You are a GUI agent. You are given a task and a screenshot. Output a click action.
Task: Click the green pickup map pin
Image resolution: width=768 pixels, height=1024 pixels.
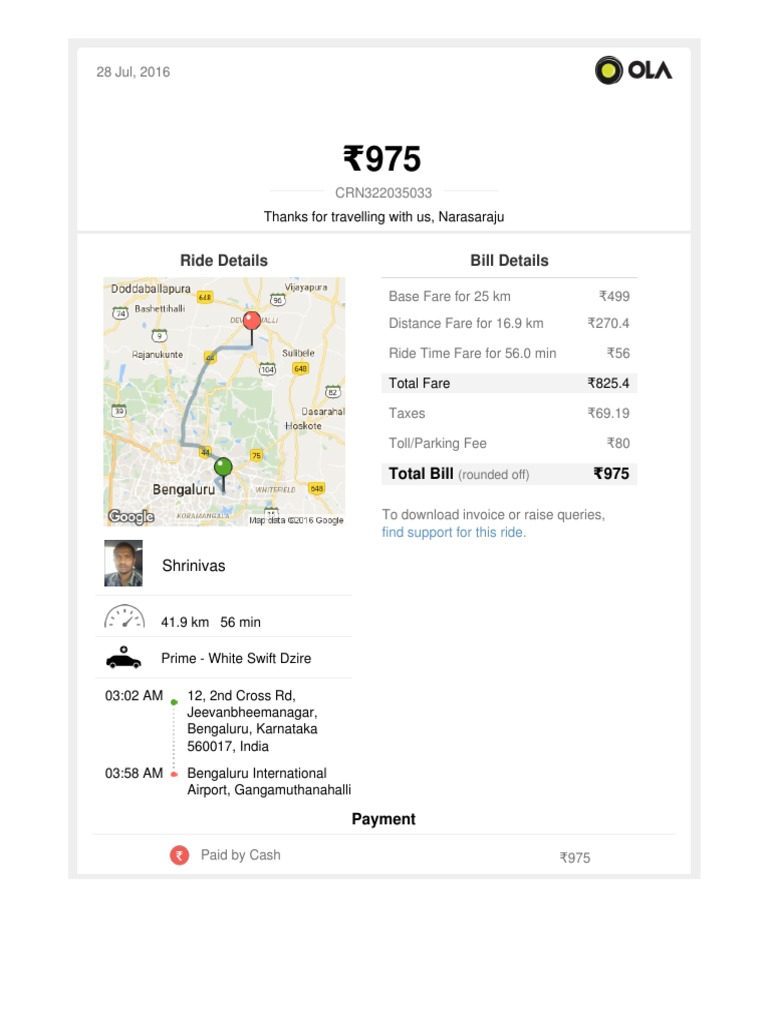(223, 467)
